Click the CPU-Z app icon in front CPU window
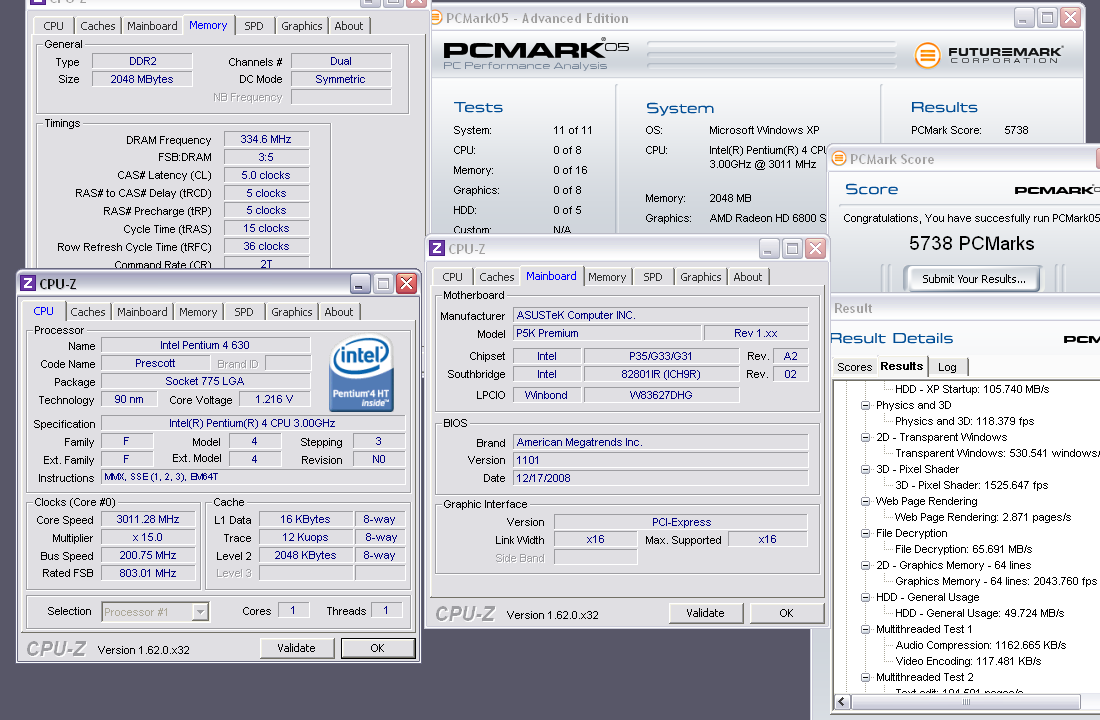The image size is (1100, 720). coord(28,284)
